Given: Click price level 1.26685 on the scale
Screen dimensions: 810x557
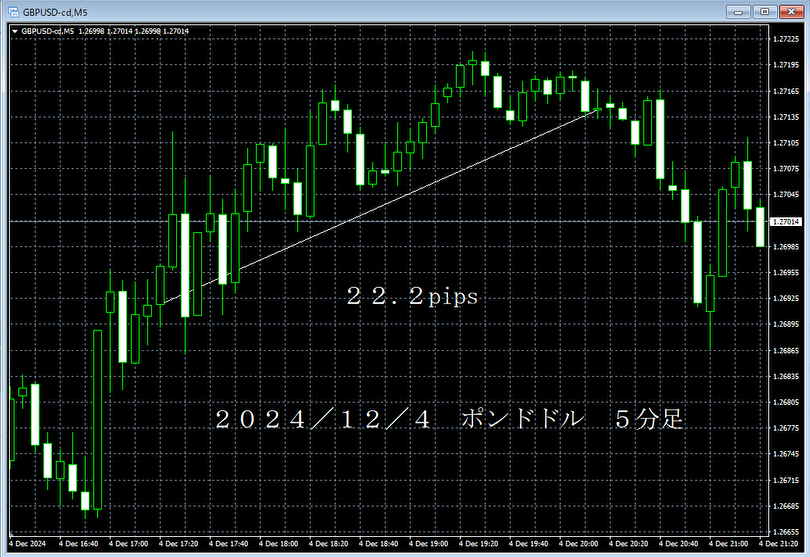Looking at the screenshot, I should [x=786, y=506].
